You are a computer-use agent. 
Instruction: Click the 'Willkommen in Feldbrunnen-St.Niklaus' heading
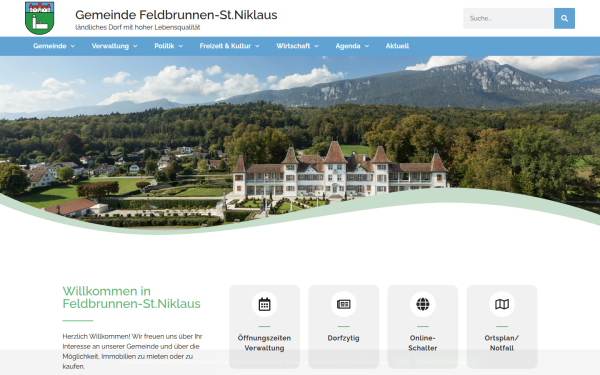(131, 297)
